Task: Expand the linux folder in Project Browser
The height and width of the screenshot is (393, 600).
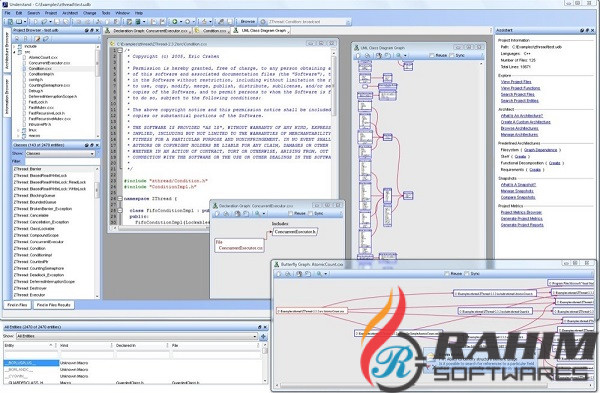Action: pyautogui.click(x=18, y=130)
